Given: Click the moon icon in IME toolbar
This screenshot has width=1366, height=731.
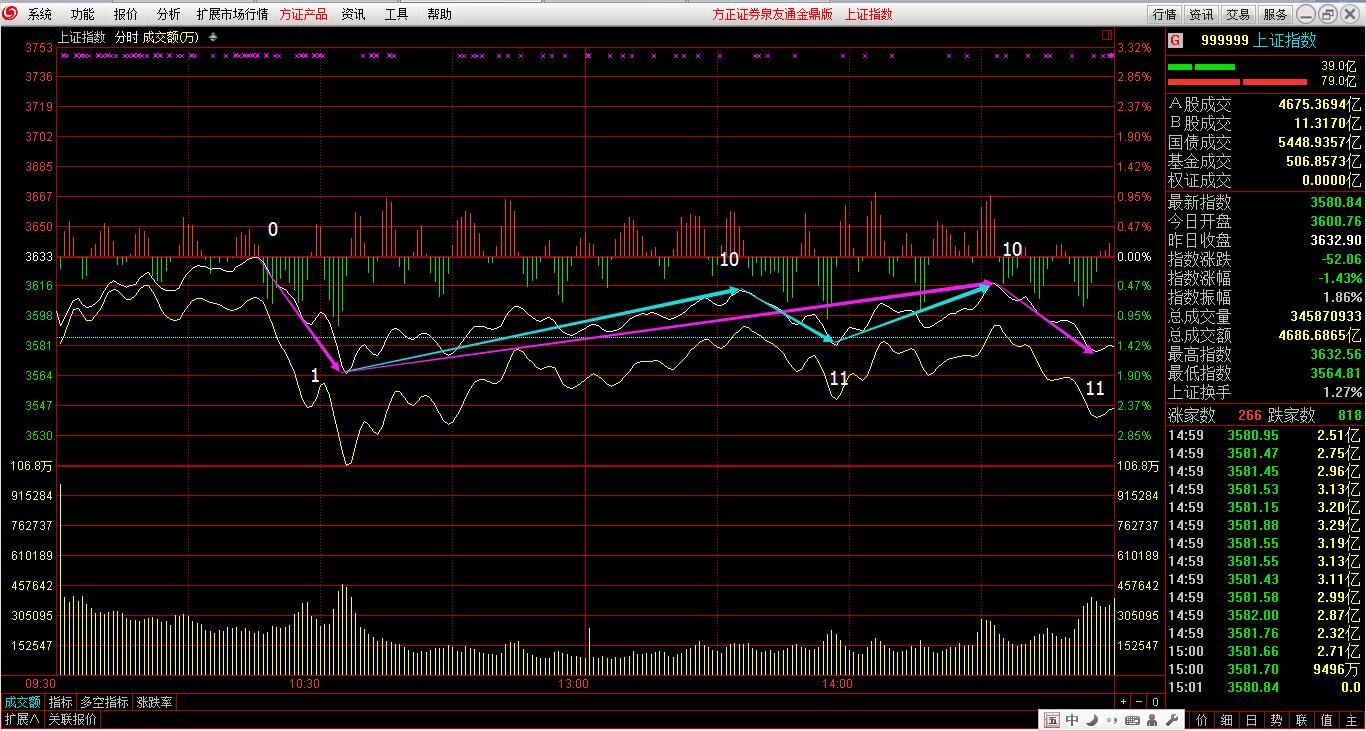Looking at the screenshot, I should (1093, 720).
